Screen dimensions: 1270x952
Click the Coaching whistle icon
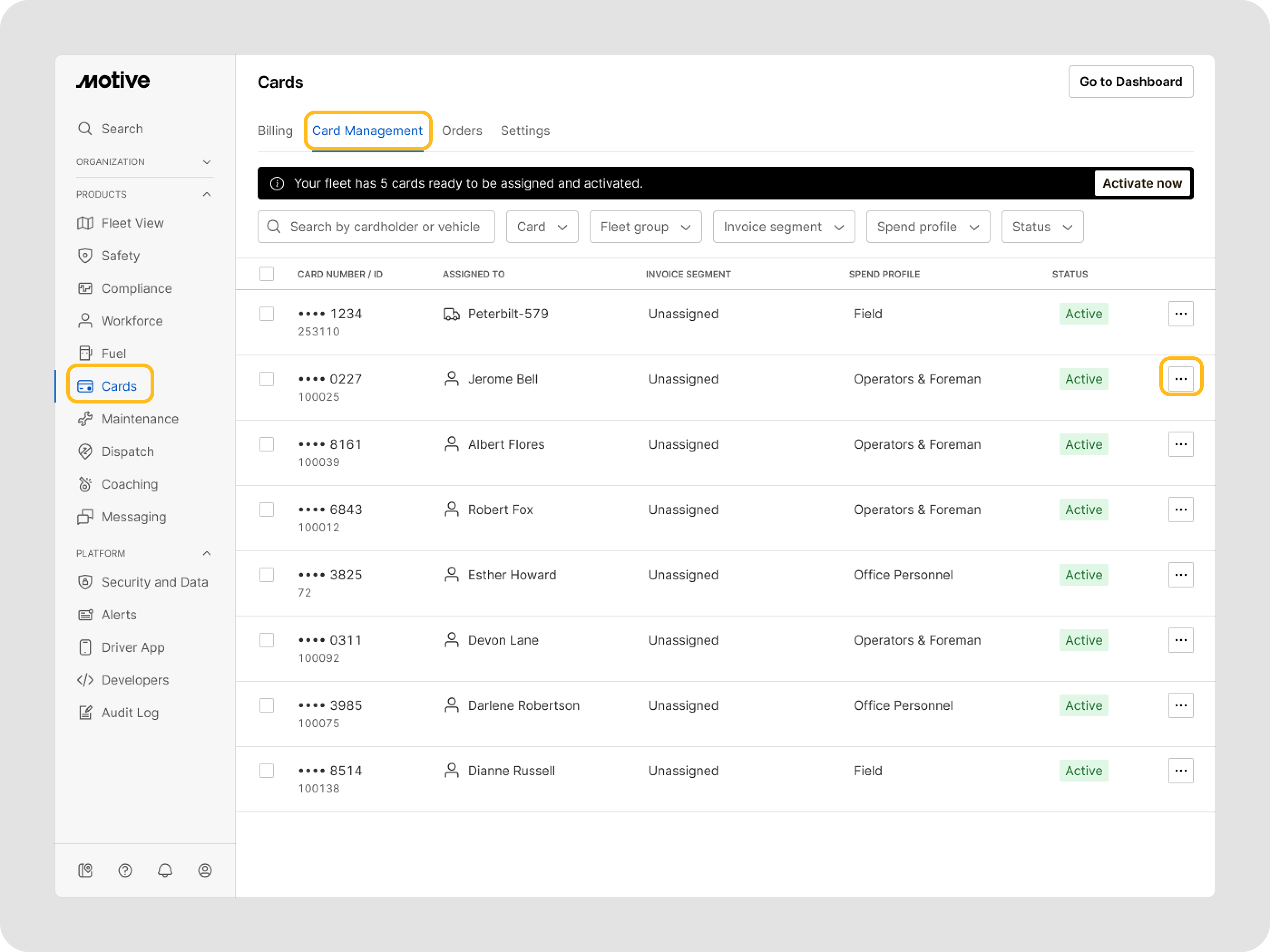tap(85, 484)
